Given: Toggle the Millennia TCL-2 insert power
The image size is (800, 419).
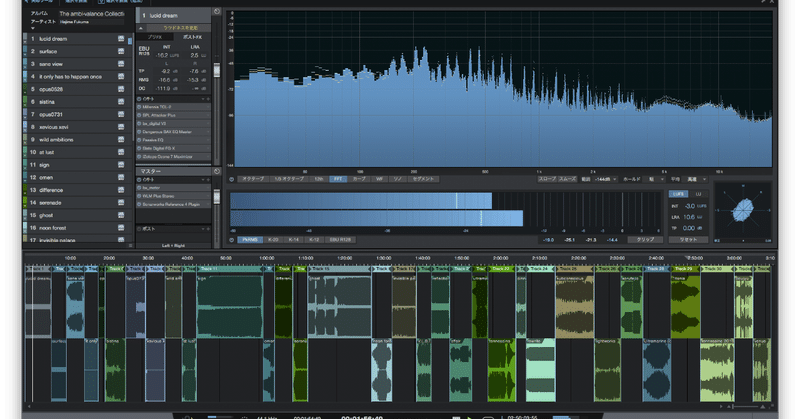Looking at the screenshot, I should pyautogui.click(x=139, y=107).
